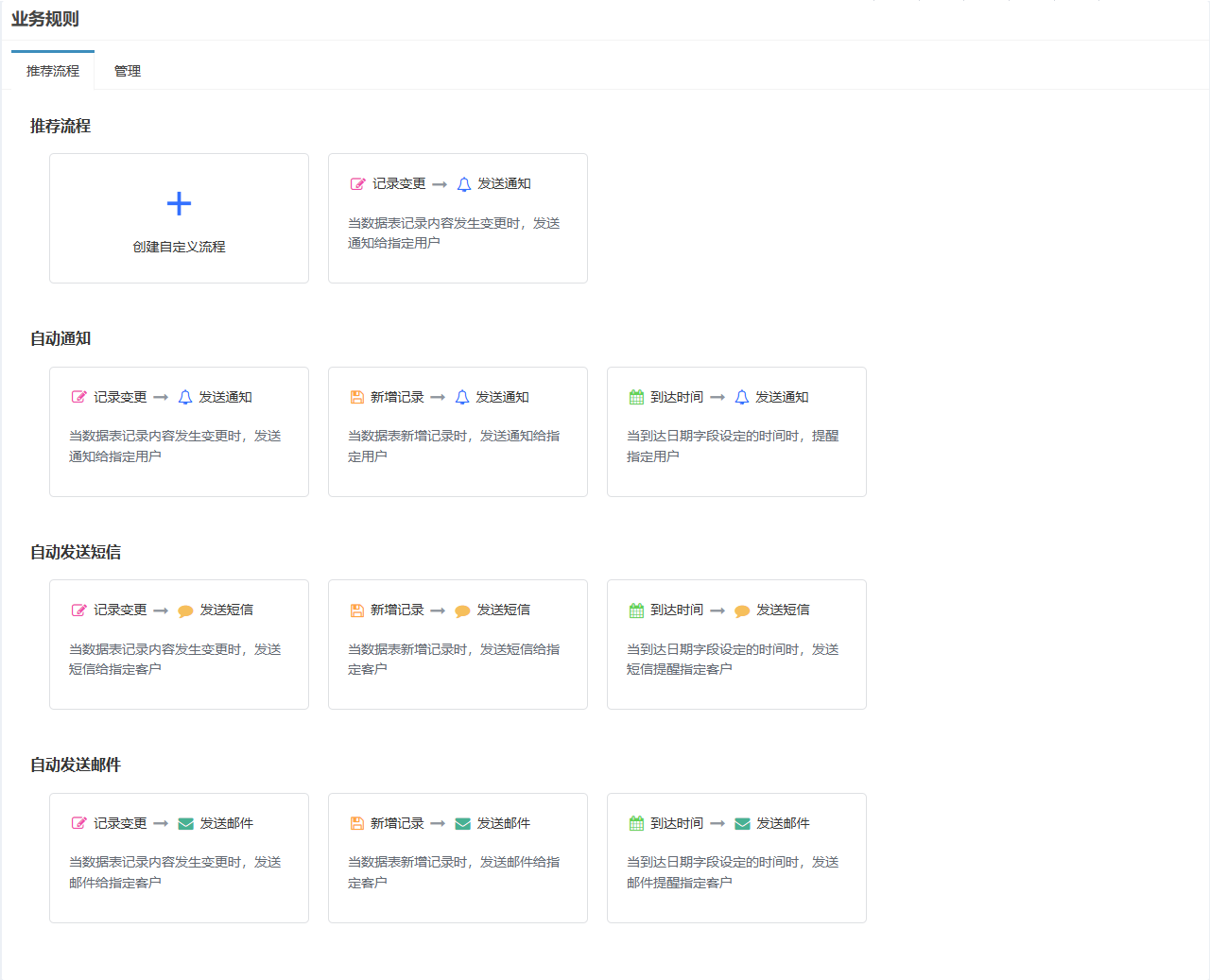
Task: Switch to the 推荐流程 tab
Action: (53, 71)
